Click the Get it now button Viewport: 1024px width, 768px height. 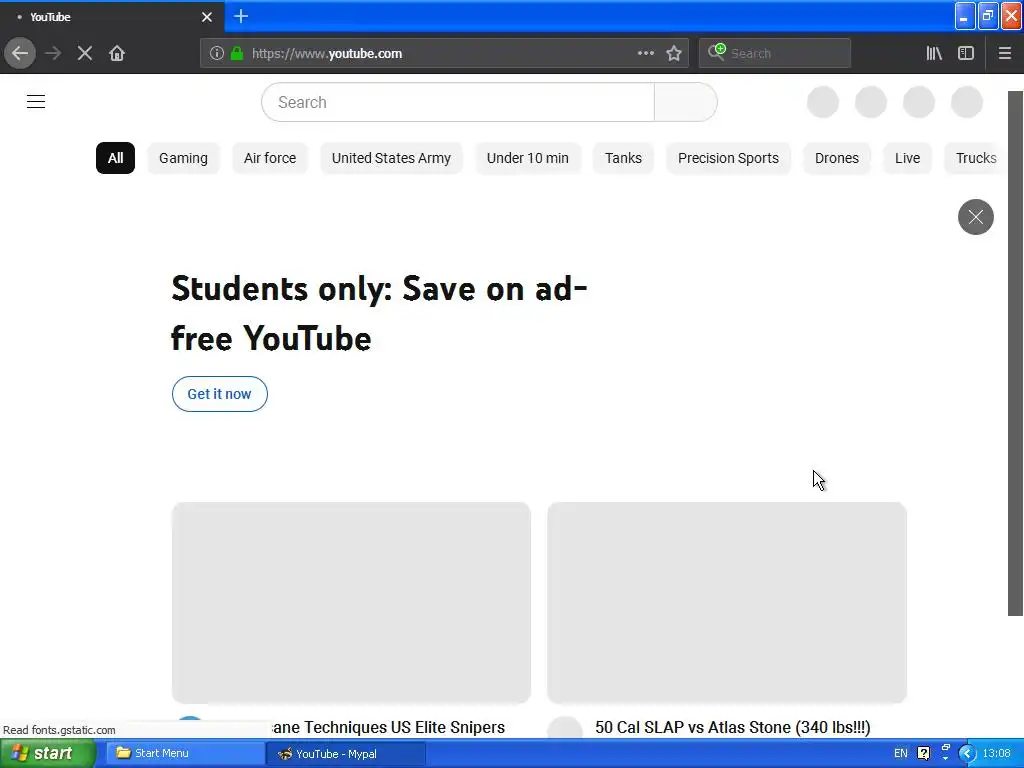(x=219, y=394)
